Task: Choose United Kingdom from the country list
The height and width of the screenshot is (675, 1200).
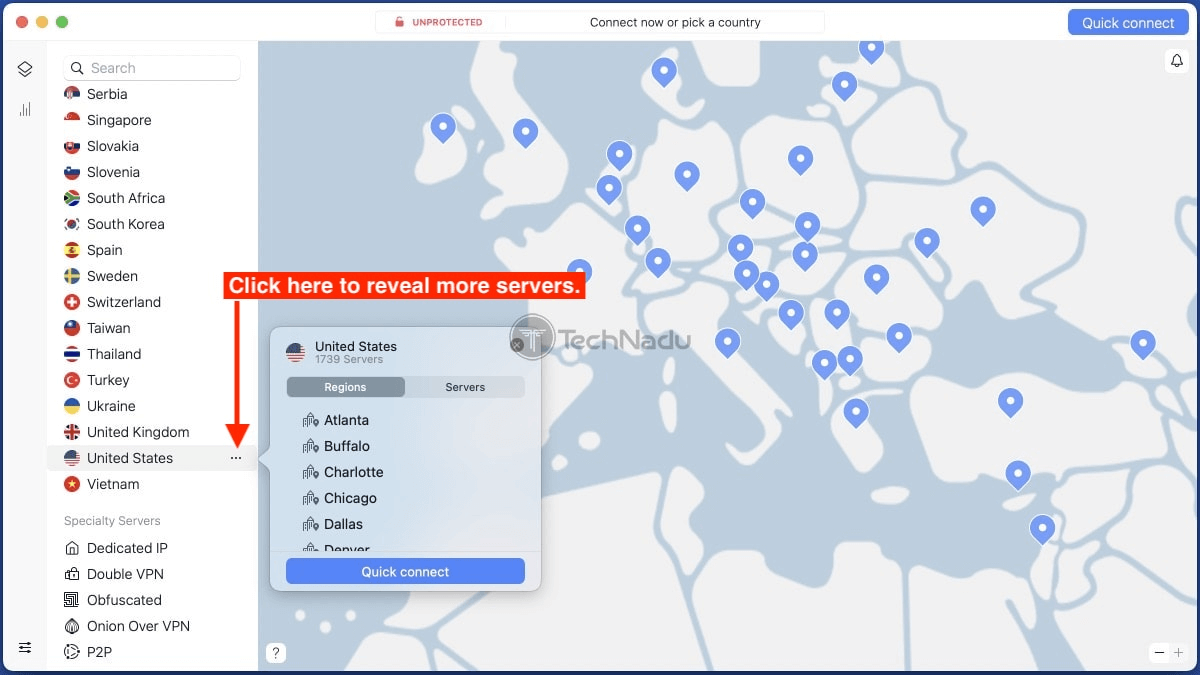Action: click(x=140, y=432)
